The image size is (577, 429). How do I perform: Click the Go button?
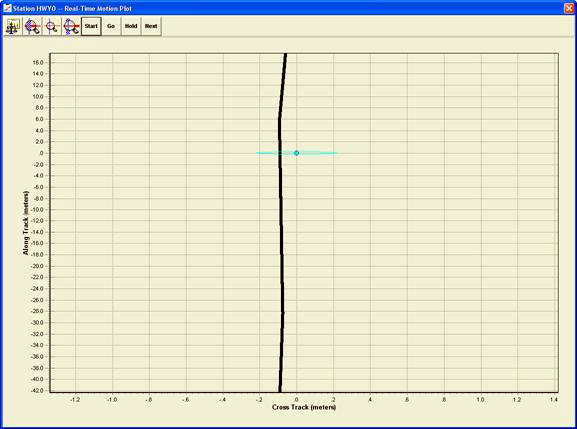[x=111, y=26]
